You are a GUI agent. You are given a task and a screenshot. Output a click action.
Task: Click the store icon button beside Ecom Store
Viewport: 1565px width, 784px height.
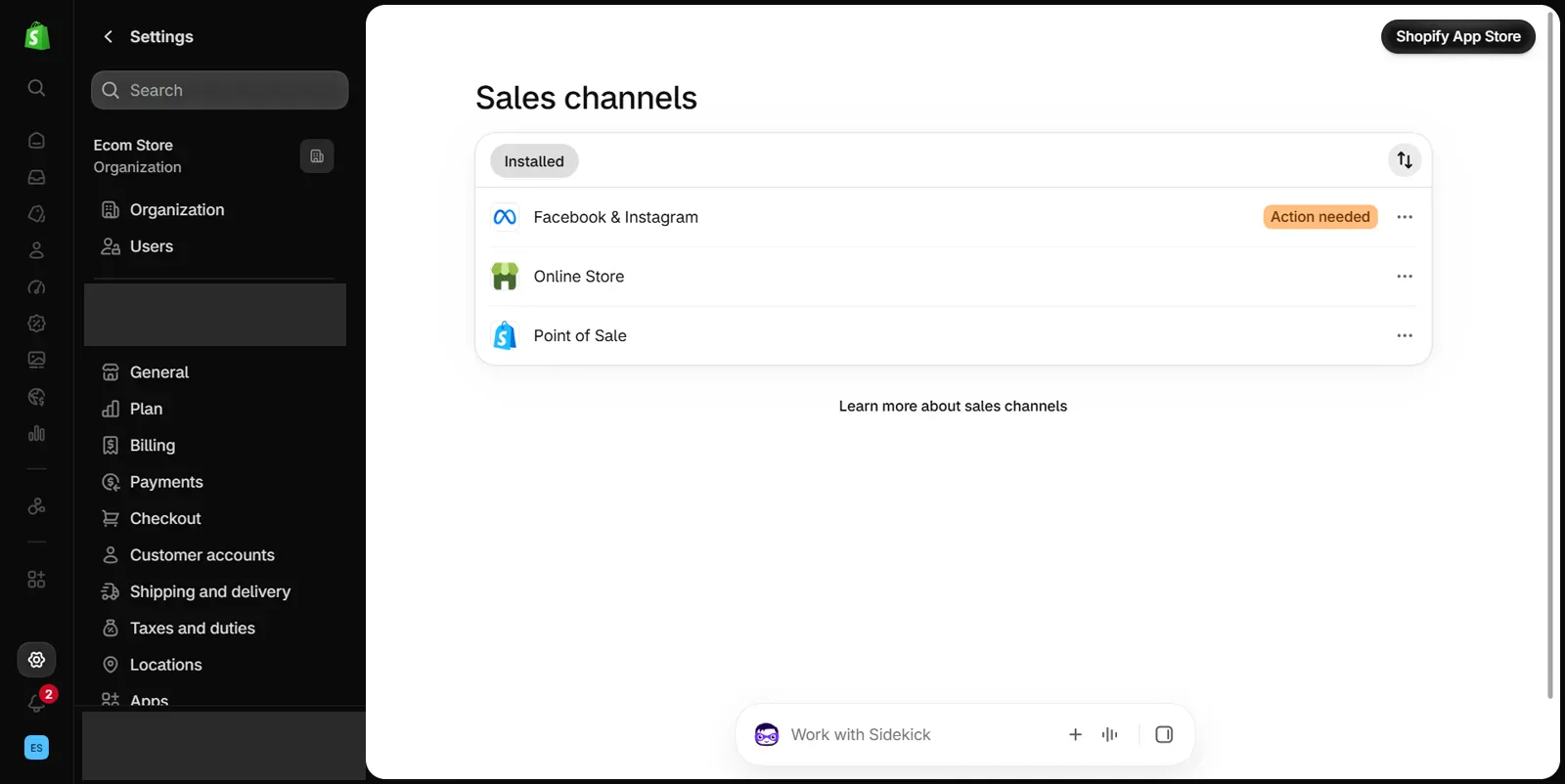point(317,156)
